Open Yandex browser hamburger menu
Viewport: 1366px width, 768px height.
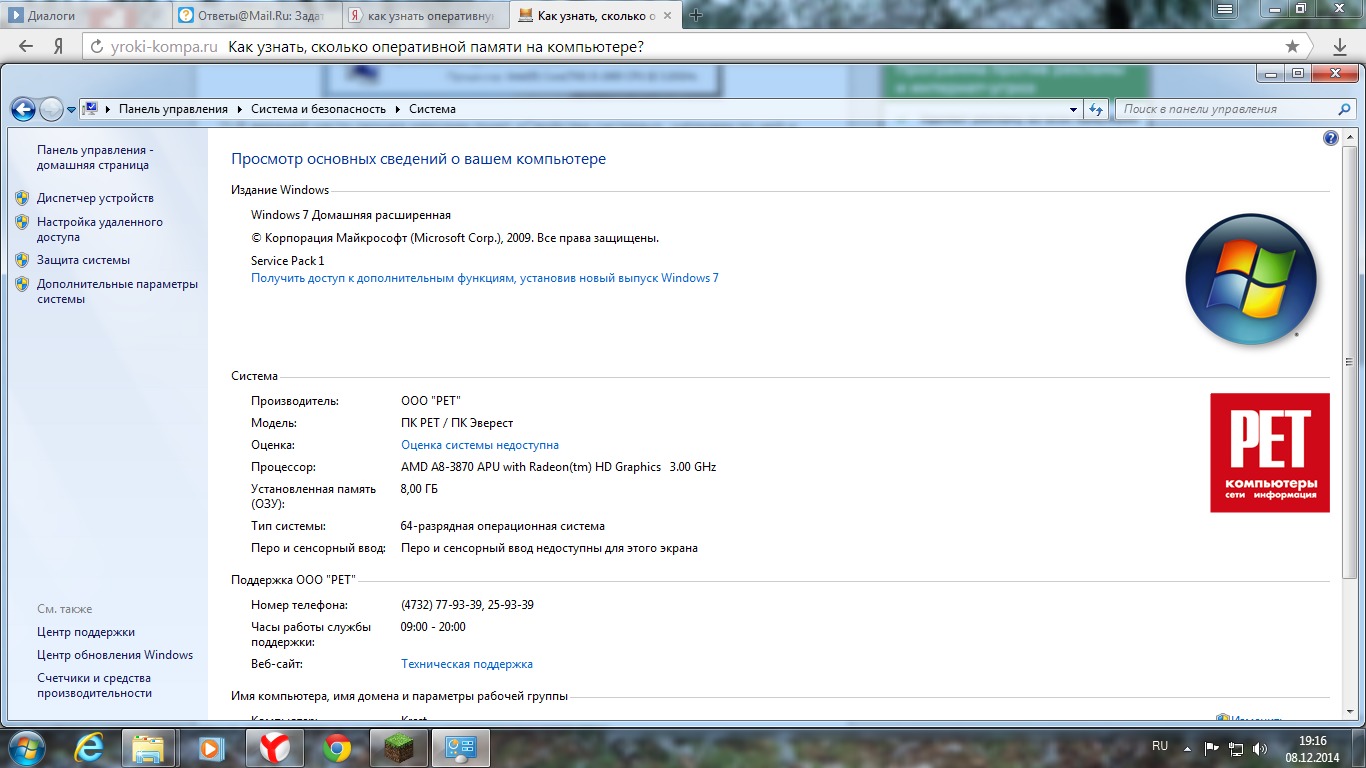[1224, 9]
